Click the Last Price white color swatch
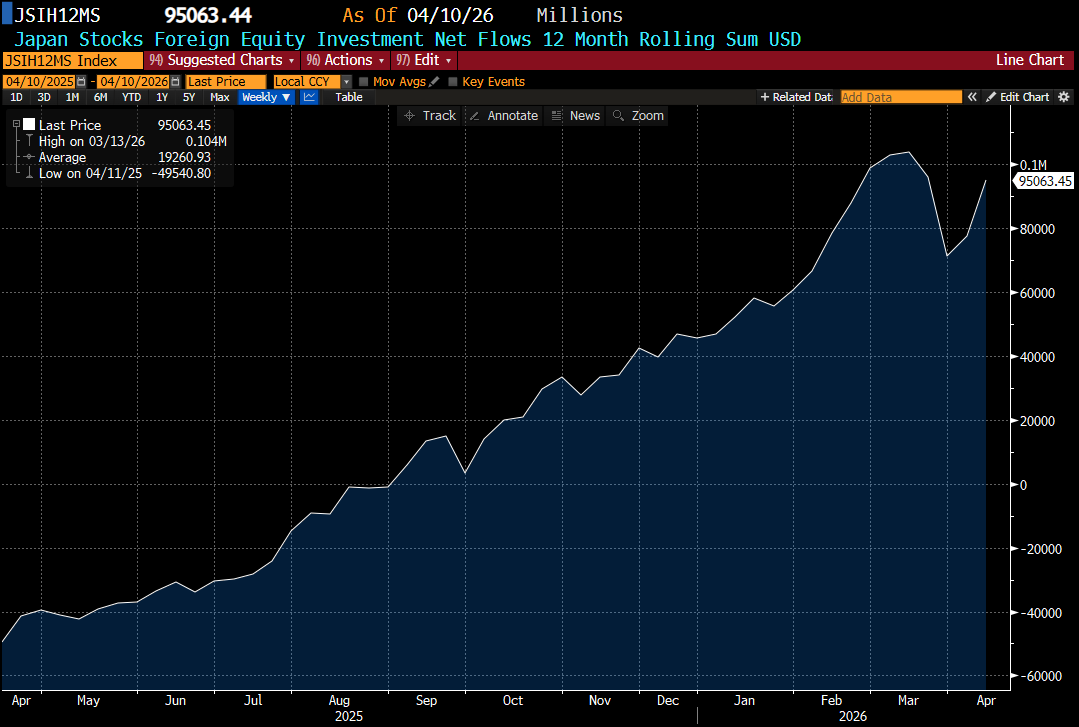Screen dimensions: 1079x727 click(x=29, y=125)
